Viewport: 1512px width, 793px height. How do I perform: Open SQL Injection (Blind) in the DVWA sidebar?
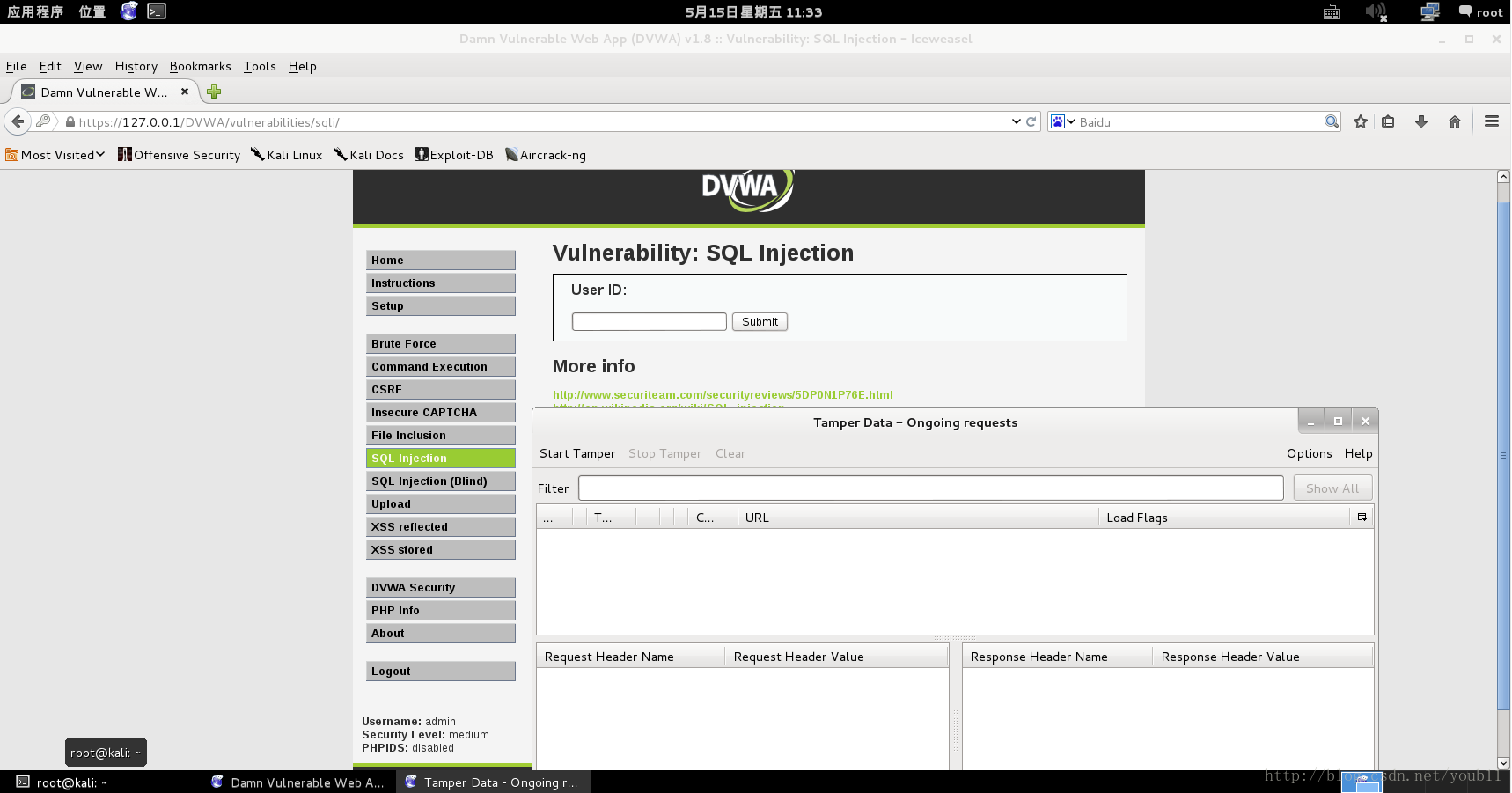[x=441, y=481]
